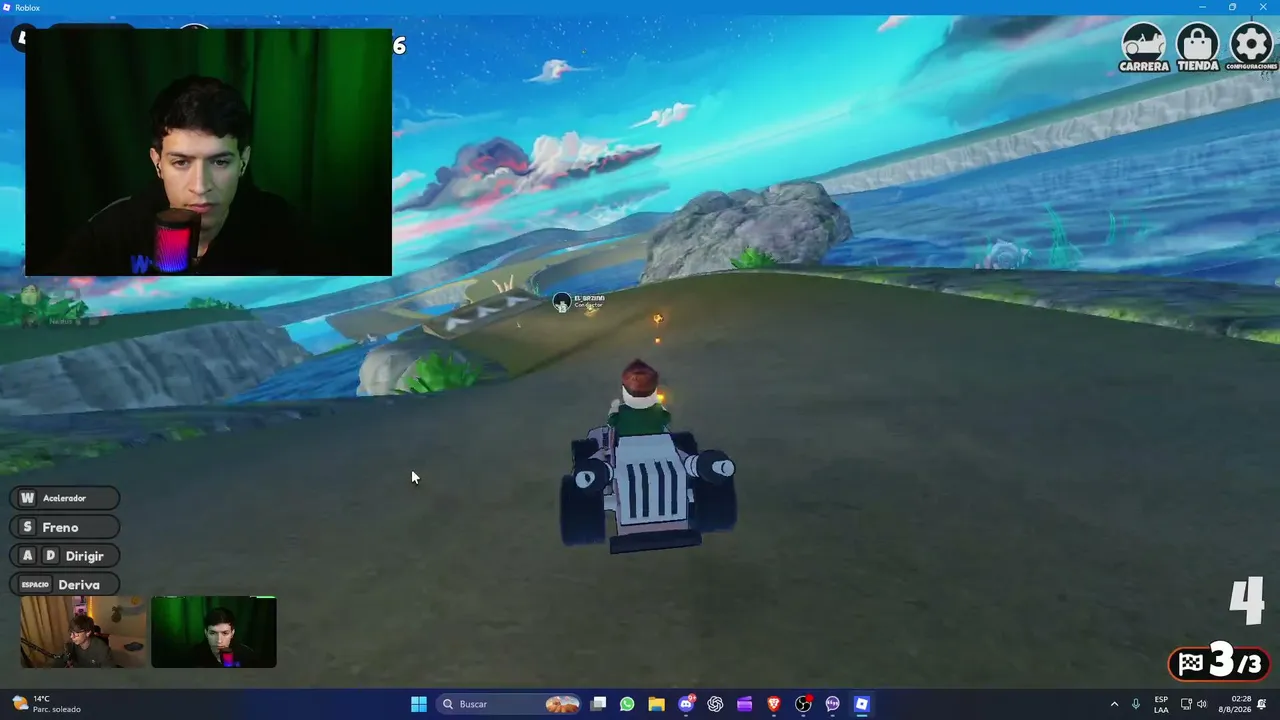Click the Dirigir A D control hint
This screenshot has width=1280, height=720.
pos(65,556)
